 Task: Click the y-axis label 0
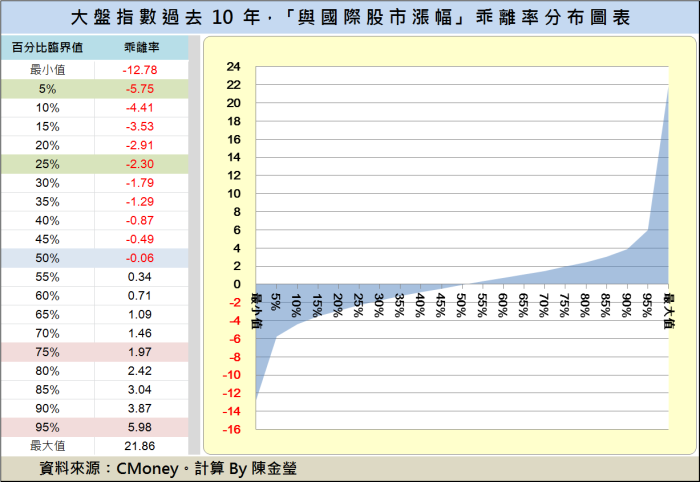point(237,284)
